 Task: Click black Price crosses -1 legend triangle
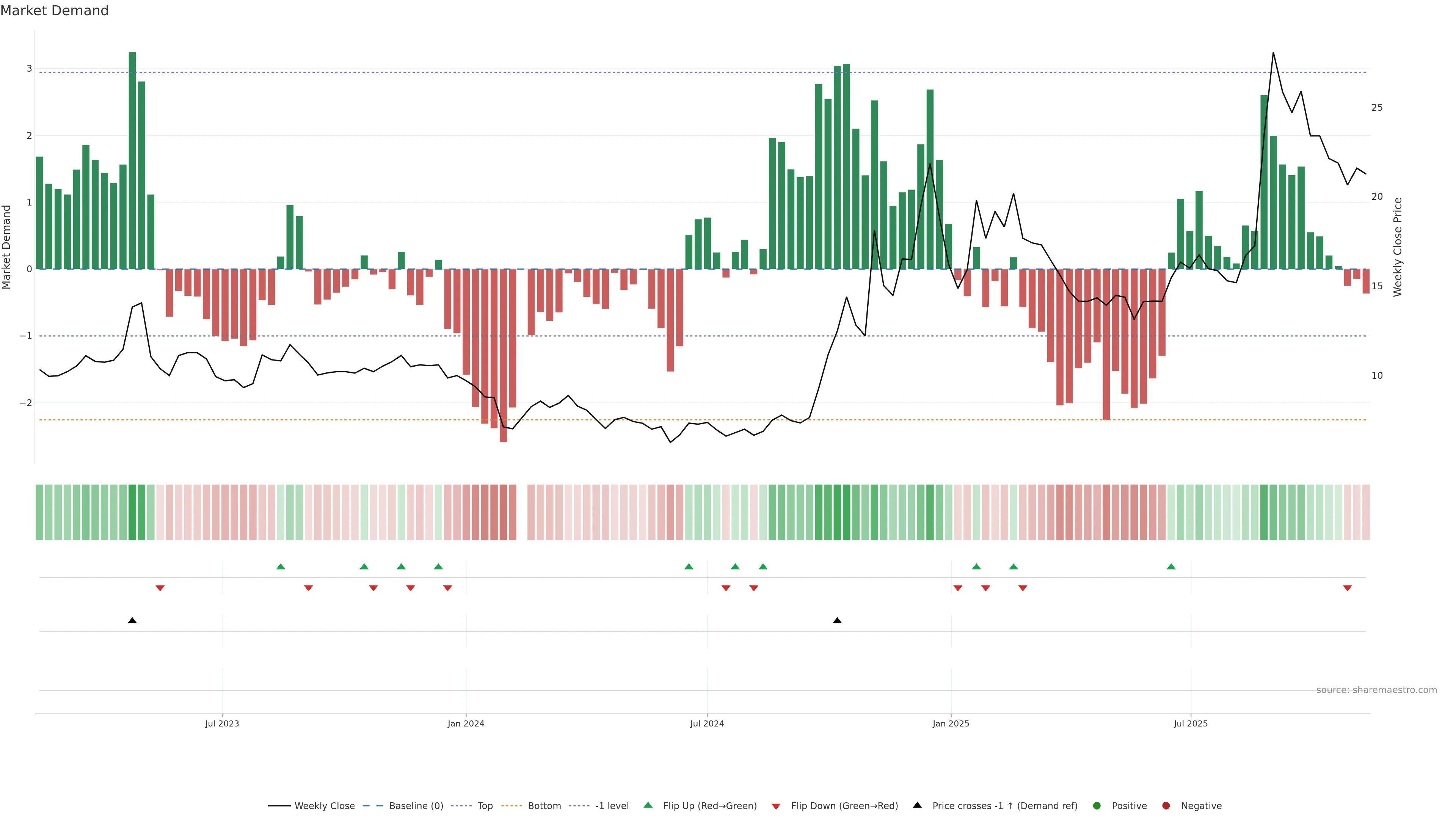pos(917,805)
